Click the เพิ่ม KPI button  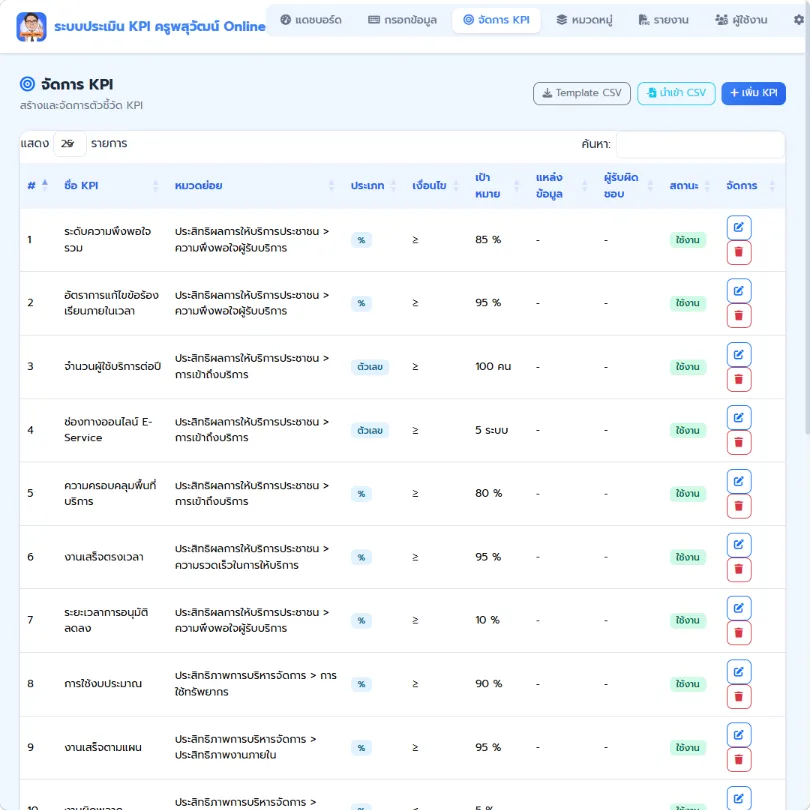(753, 93)
